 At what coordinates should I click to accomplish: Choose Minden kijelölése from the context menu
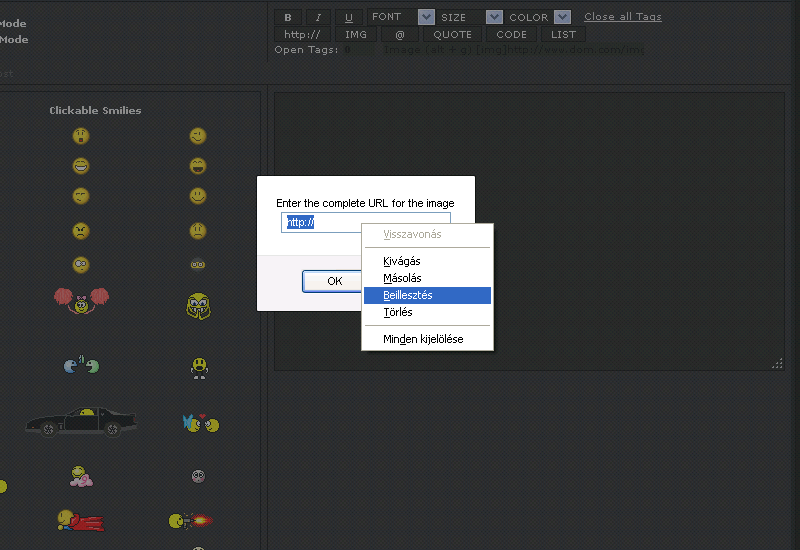pyautogui.click(x=427, y=339)
